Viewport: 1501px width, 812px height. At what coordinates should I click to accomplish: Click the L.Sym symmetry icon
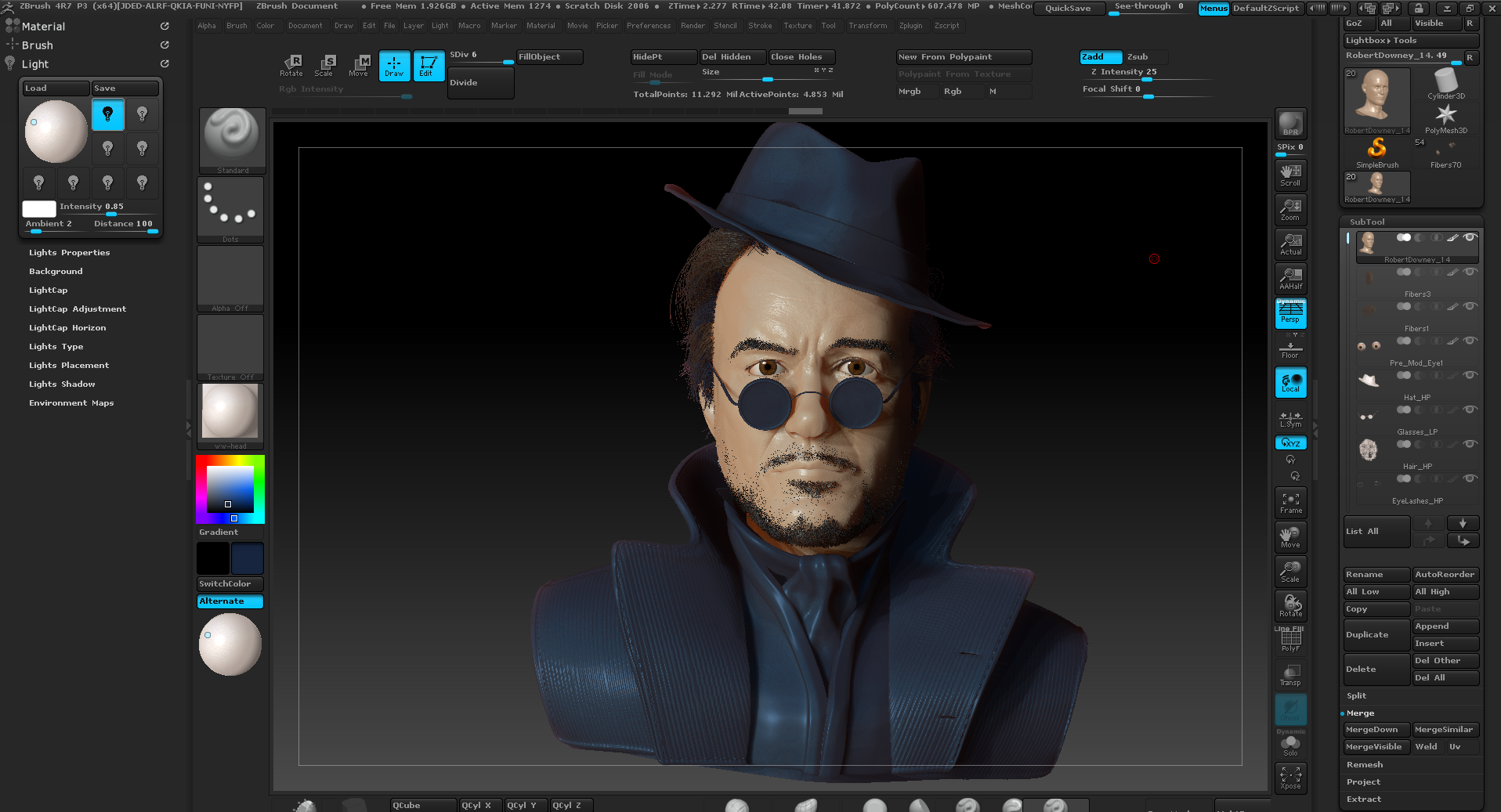coord(1290,419)
